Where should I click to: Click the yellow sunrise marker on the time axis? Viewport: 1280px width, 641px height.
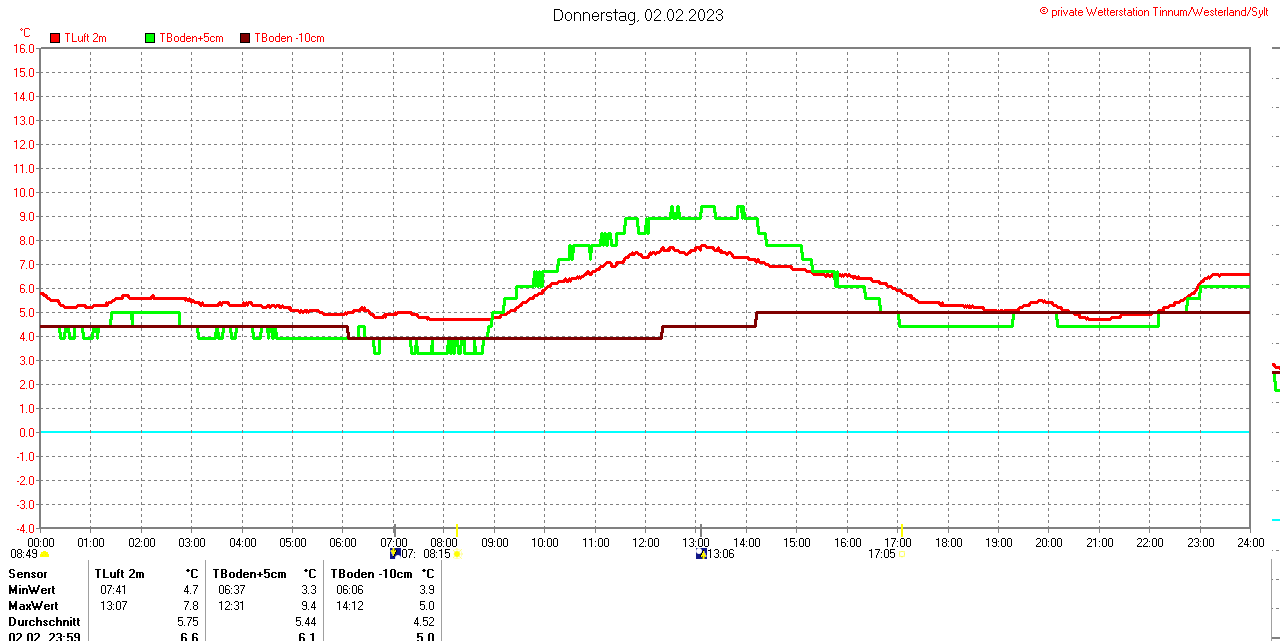point(456,529)
